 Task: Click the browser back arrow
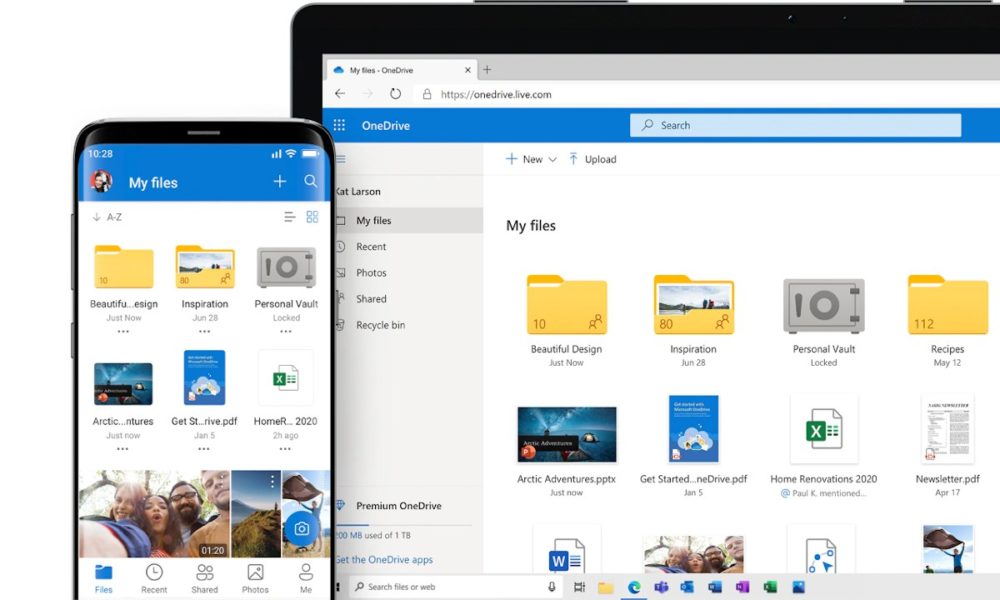point(340,94)
